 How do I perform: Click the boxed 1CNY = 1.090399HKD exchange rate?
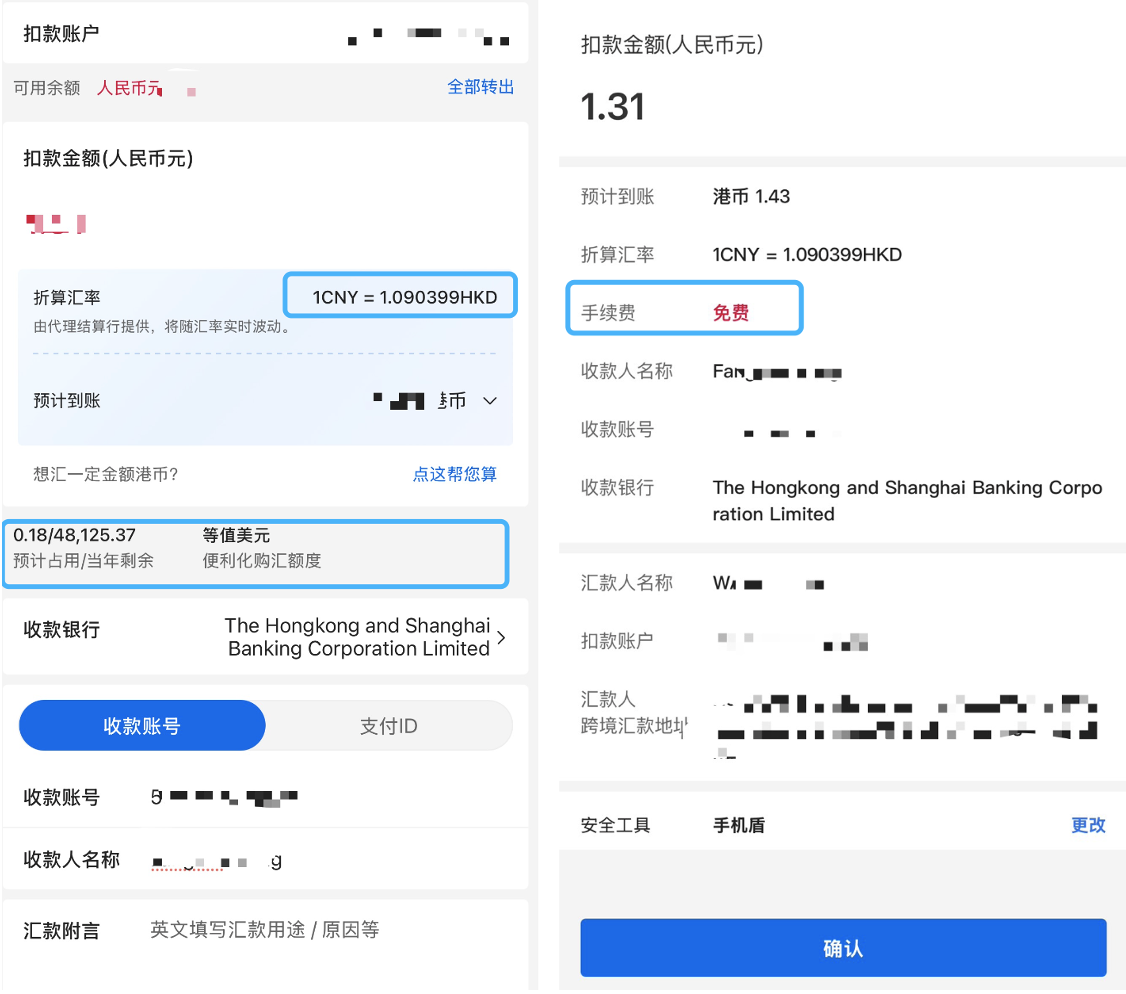point(403,297)
